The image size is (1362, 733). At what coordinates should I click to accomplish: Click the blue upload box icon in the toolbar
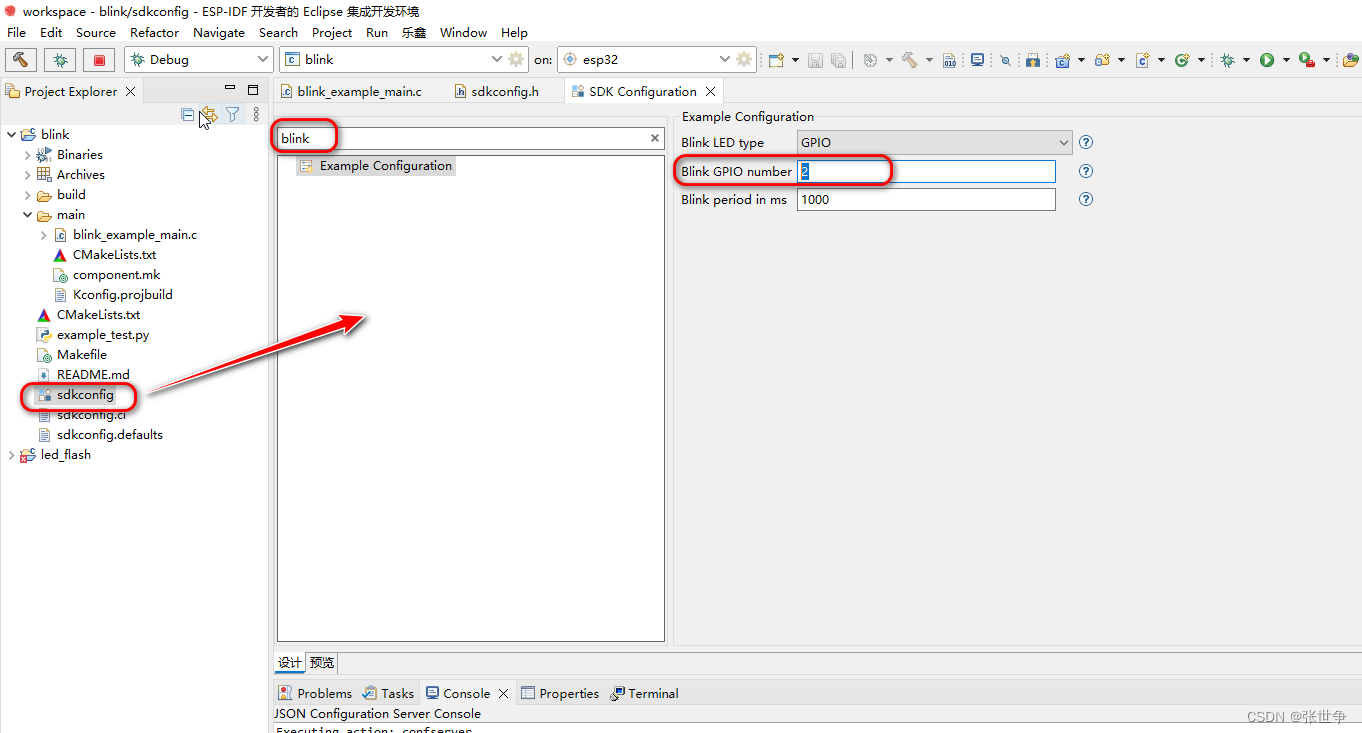tap(1033, 60)
